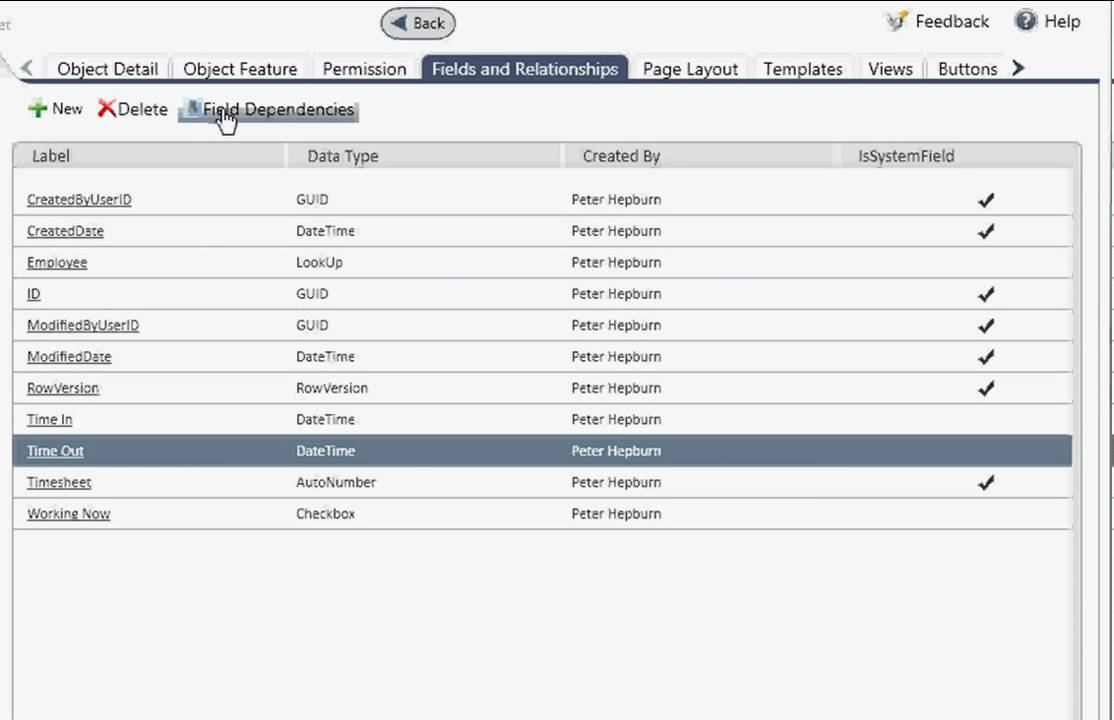Screen dimensions: 1114x720
Task: Click system field checkmark for RowVersion
Action: pos(986,388)
